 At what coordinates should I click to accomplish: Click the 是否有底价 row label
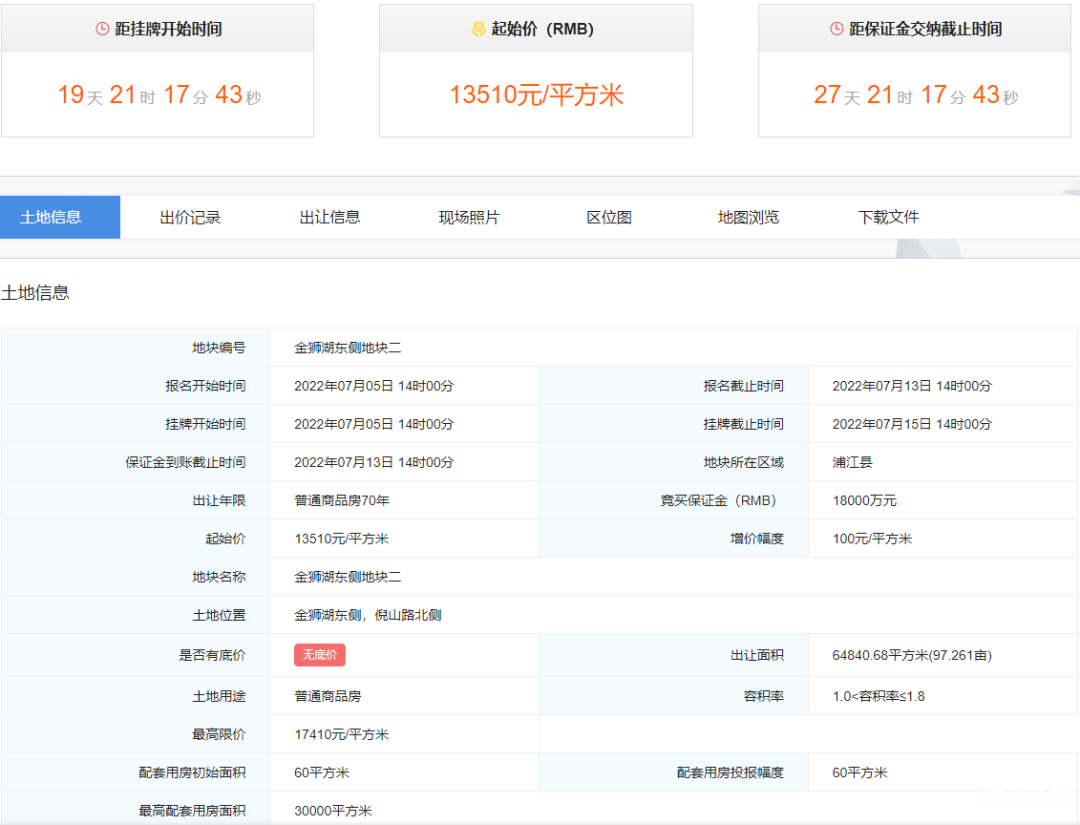[212, 655]
